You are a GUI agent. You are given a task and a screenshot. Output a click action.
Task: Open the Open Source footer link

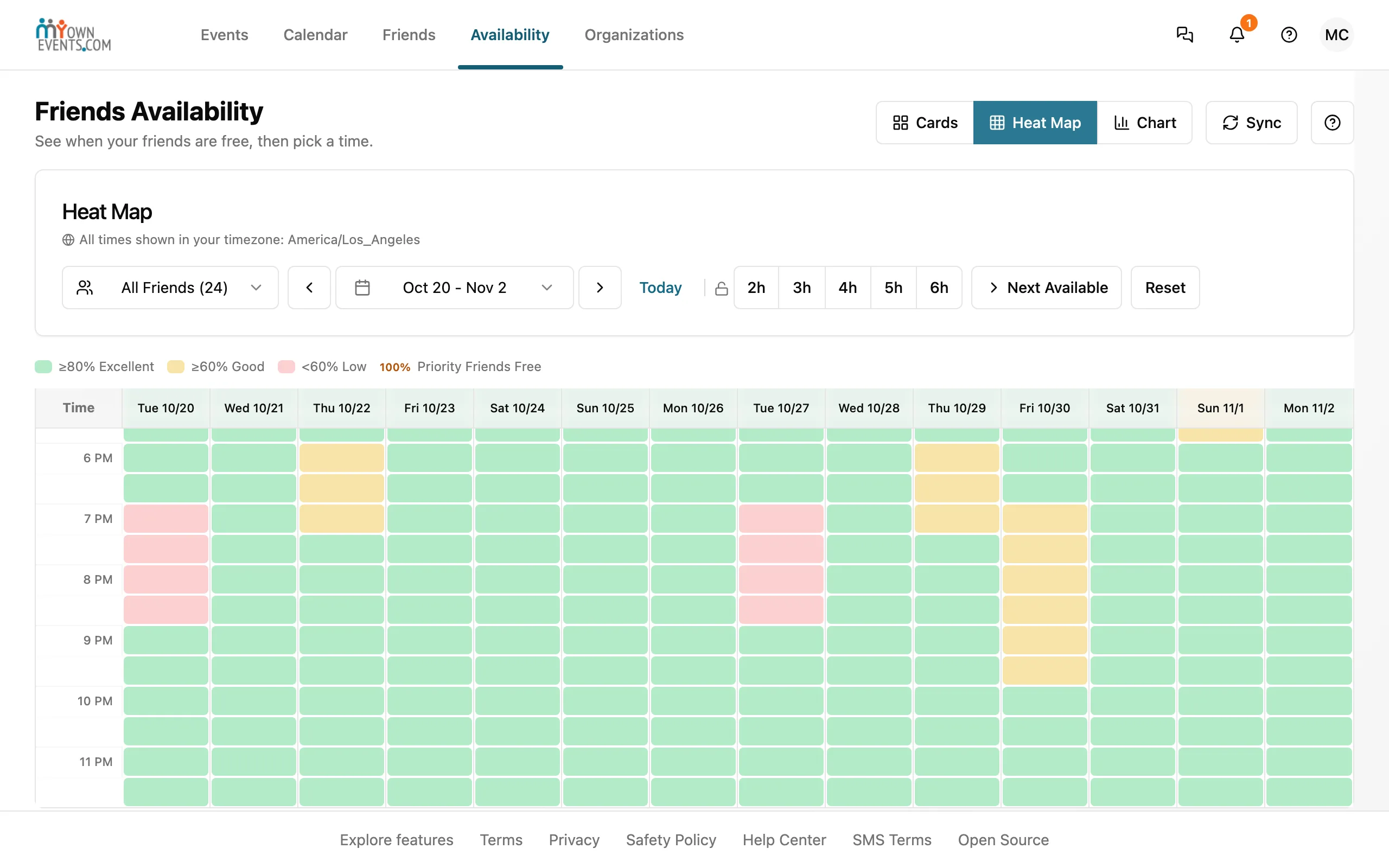1003,840
